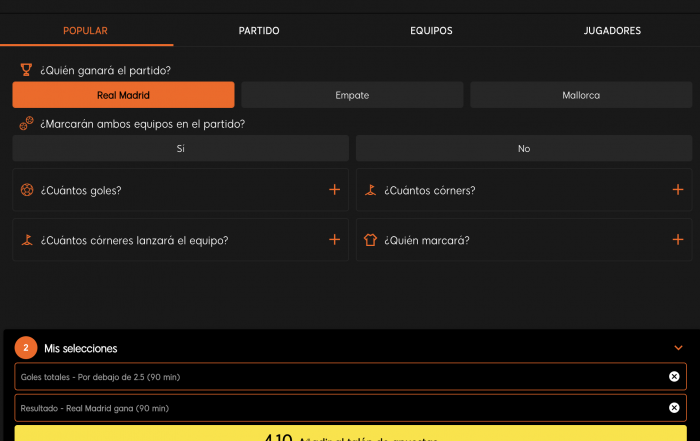Click the Mis selecciones heading
This screenshot has width=700, height=441.
pos(81,349)
